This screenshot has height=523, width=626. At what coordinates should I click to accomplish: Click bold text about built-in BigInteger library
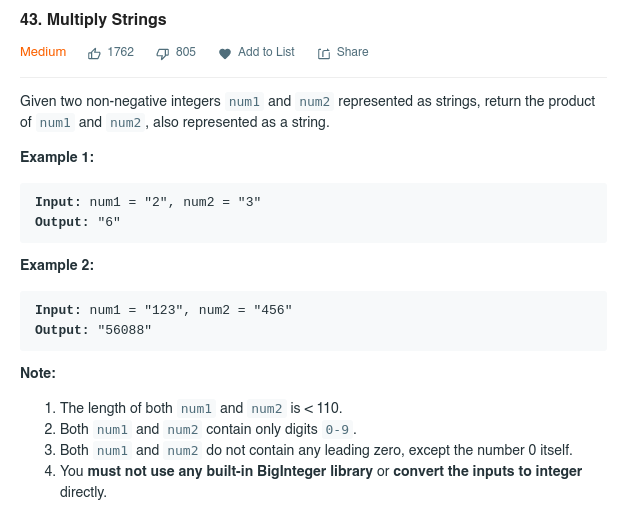click(230, 471)
